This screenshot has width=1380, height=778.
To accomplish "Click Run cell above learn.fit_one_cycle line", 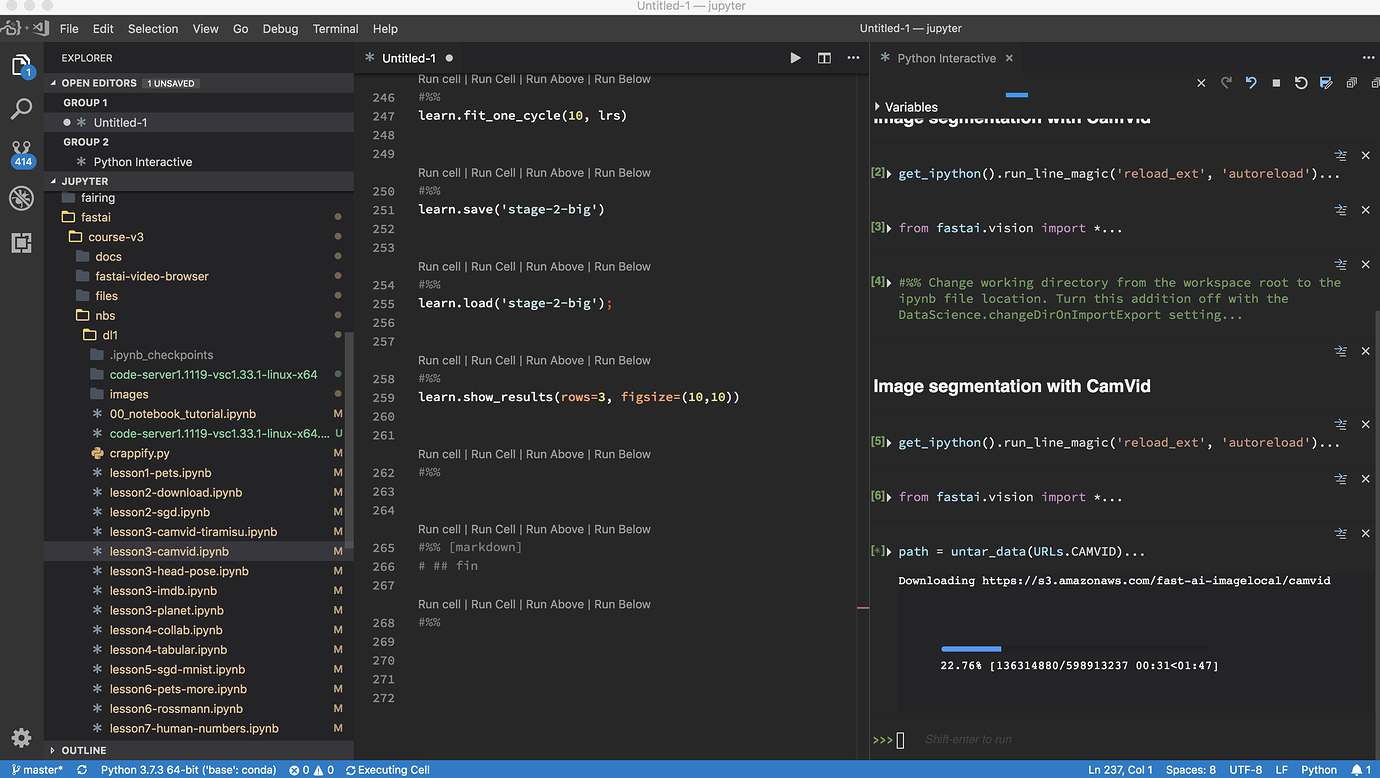I will 440,79.
